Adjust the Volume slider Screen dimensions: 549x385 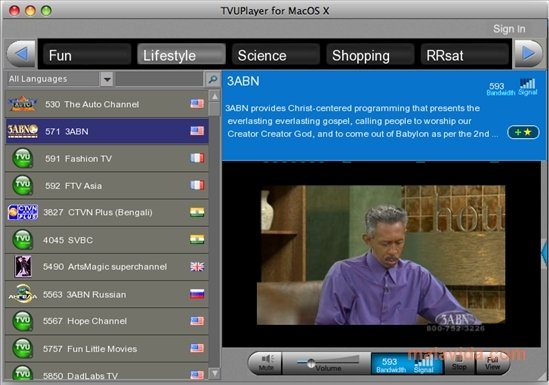[x=328, y=363]
